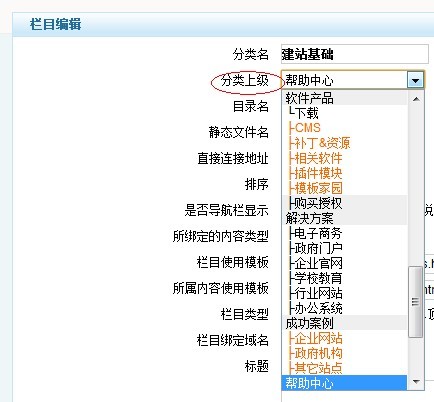Click the list scrollbar down arrow
This screenshot has width=434, height=402.
[x=416, y=381]
